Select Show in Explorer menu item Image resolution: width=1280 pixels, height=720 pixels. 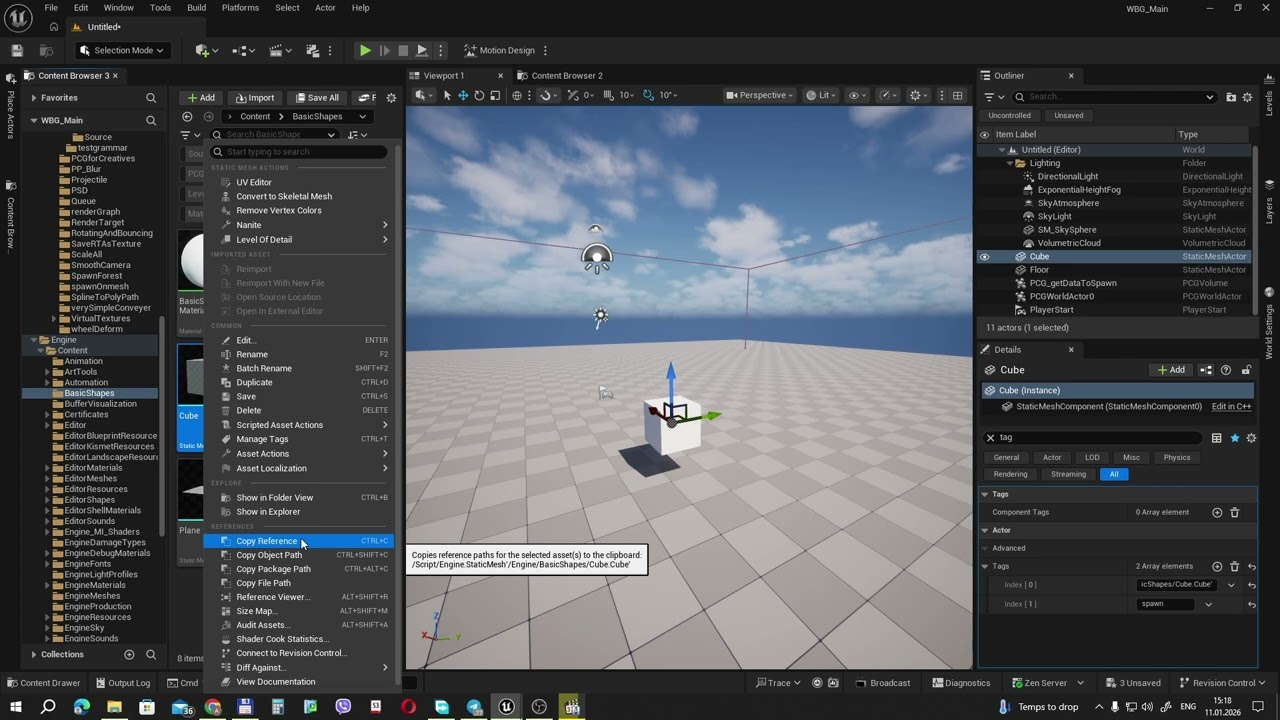299,512
